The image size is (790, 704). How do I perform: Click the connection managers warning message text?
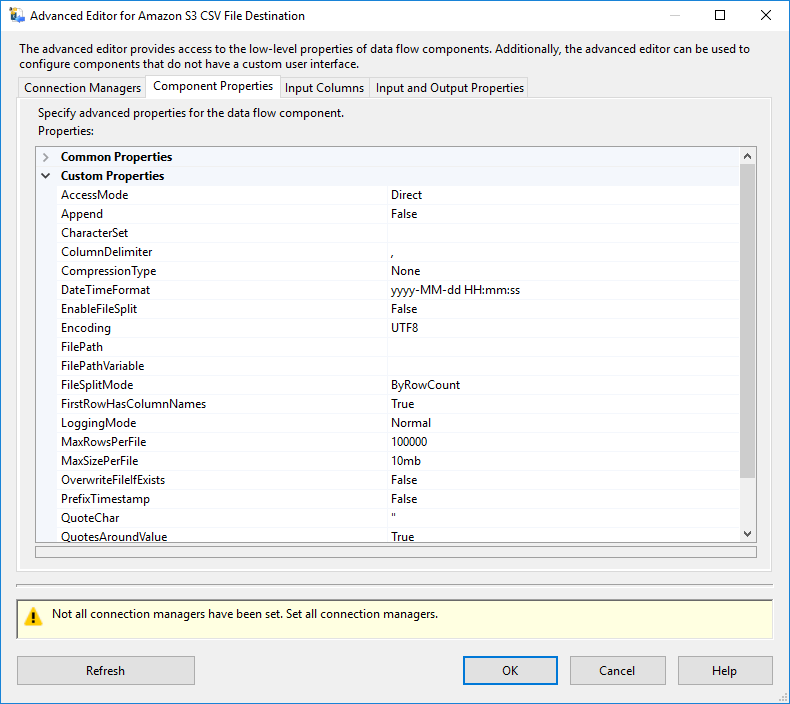(245, 614)
